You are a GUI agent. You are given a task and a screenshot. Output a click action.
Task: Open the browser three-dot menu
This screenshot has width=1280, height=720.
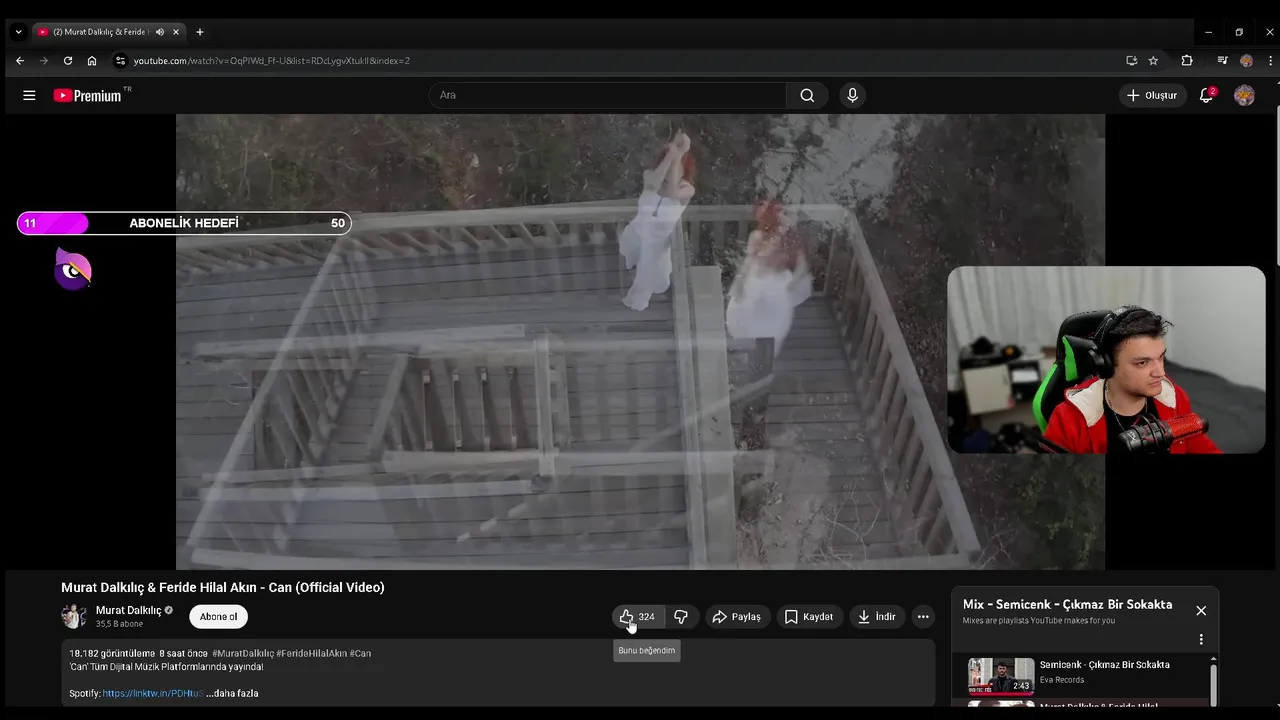(1270, 61)
